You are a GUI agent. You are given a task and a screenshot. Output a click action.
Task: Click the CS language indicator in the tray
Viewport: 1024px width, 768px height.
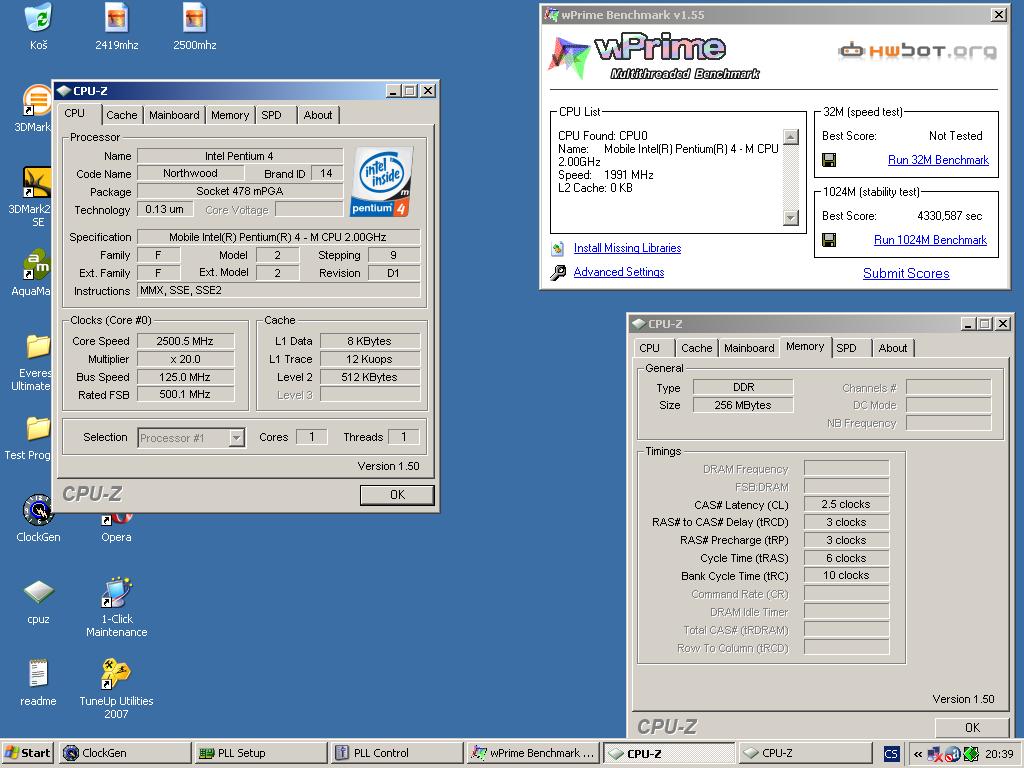pos(891,754)
